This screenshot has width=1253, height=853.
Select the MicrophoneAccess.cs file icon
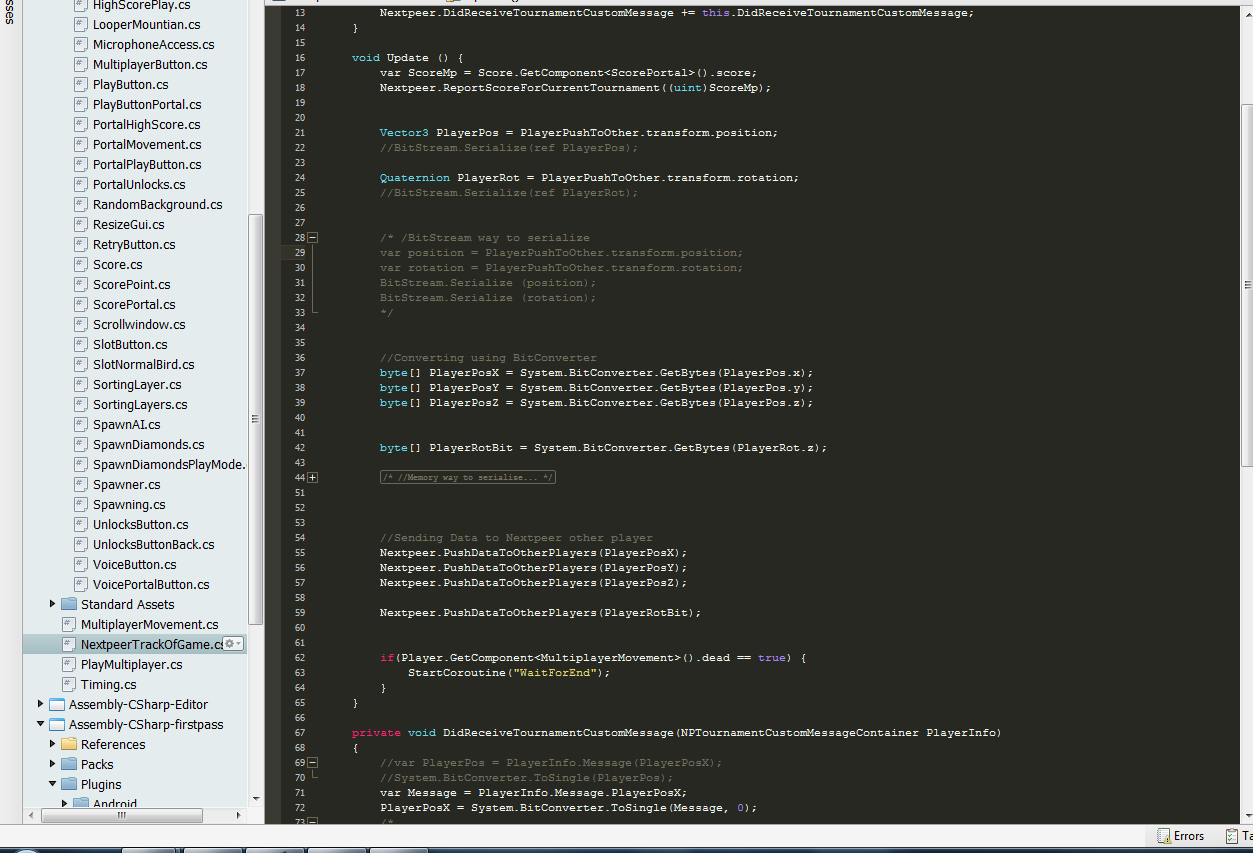pyautogui.click(x=81, y=45)
